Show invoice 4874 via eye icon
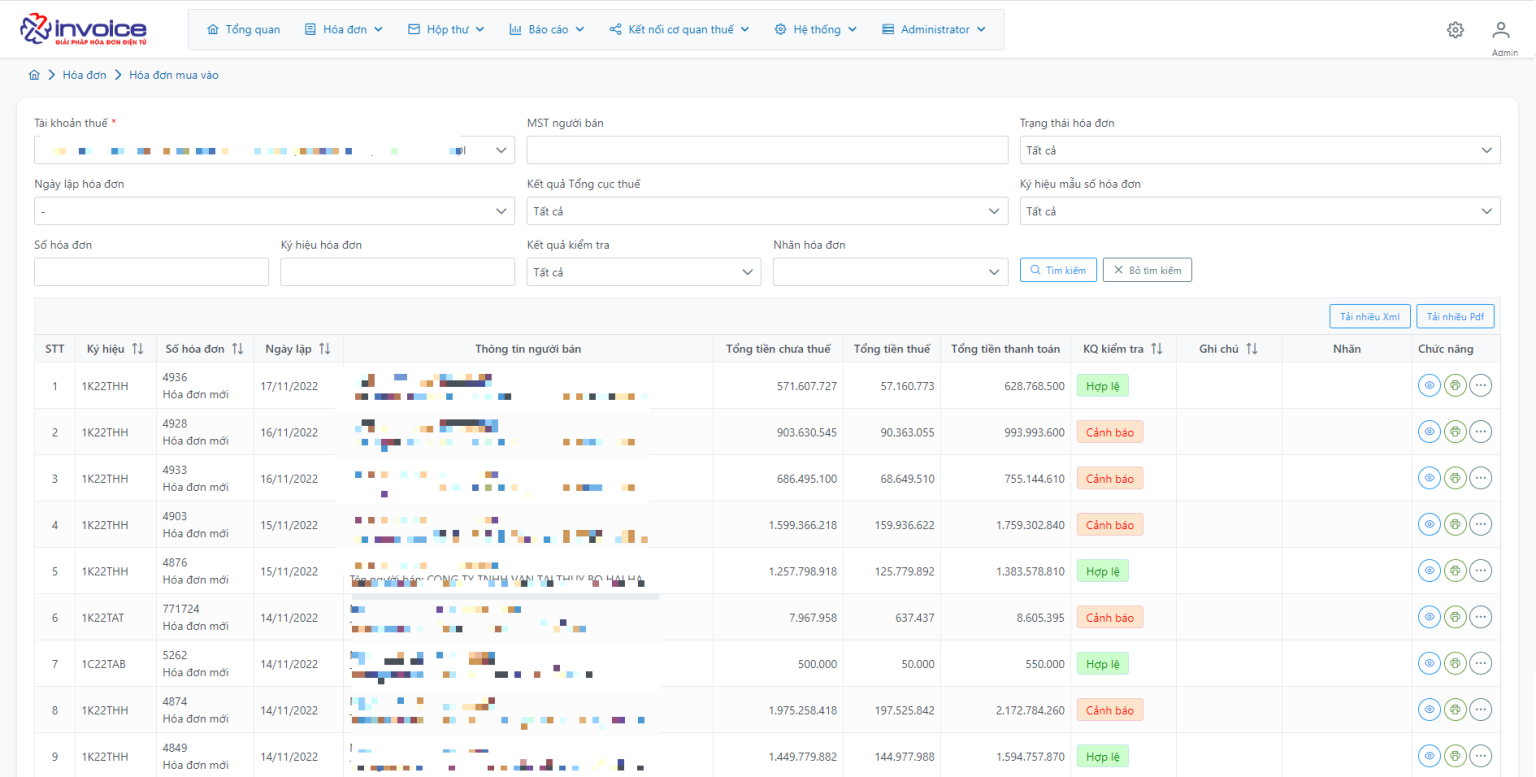 (1430, 710)
